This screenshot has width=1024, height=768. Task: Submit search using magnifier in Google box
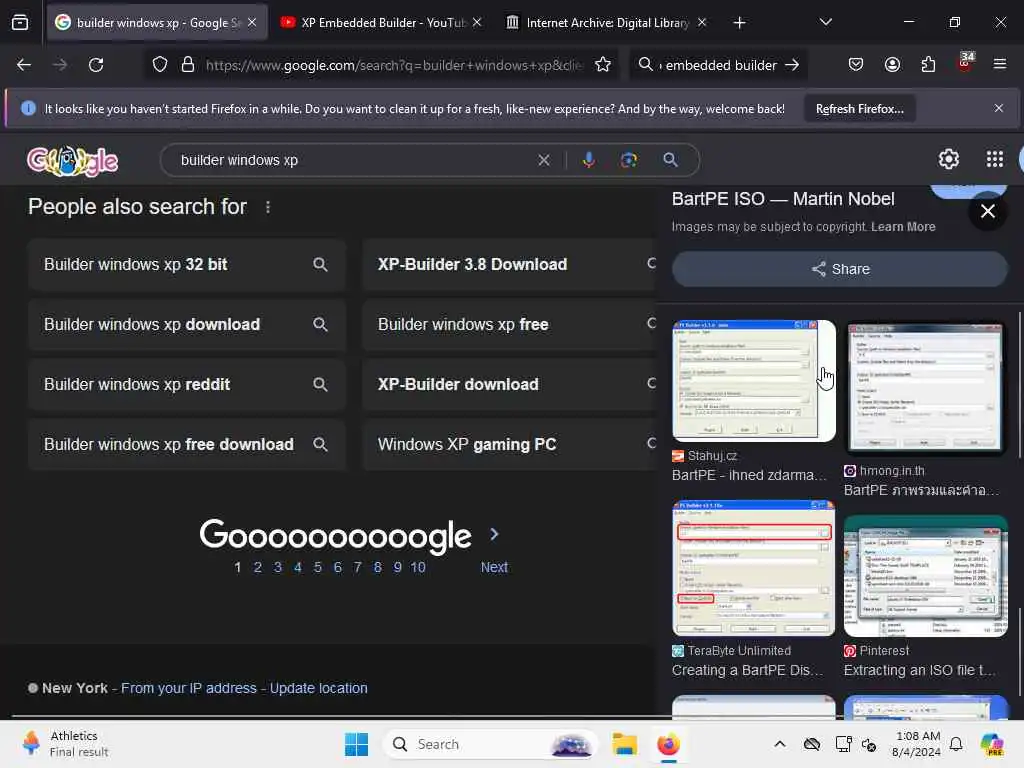(x=670, y=160)
